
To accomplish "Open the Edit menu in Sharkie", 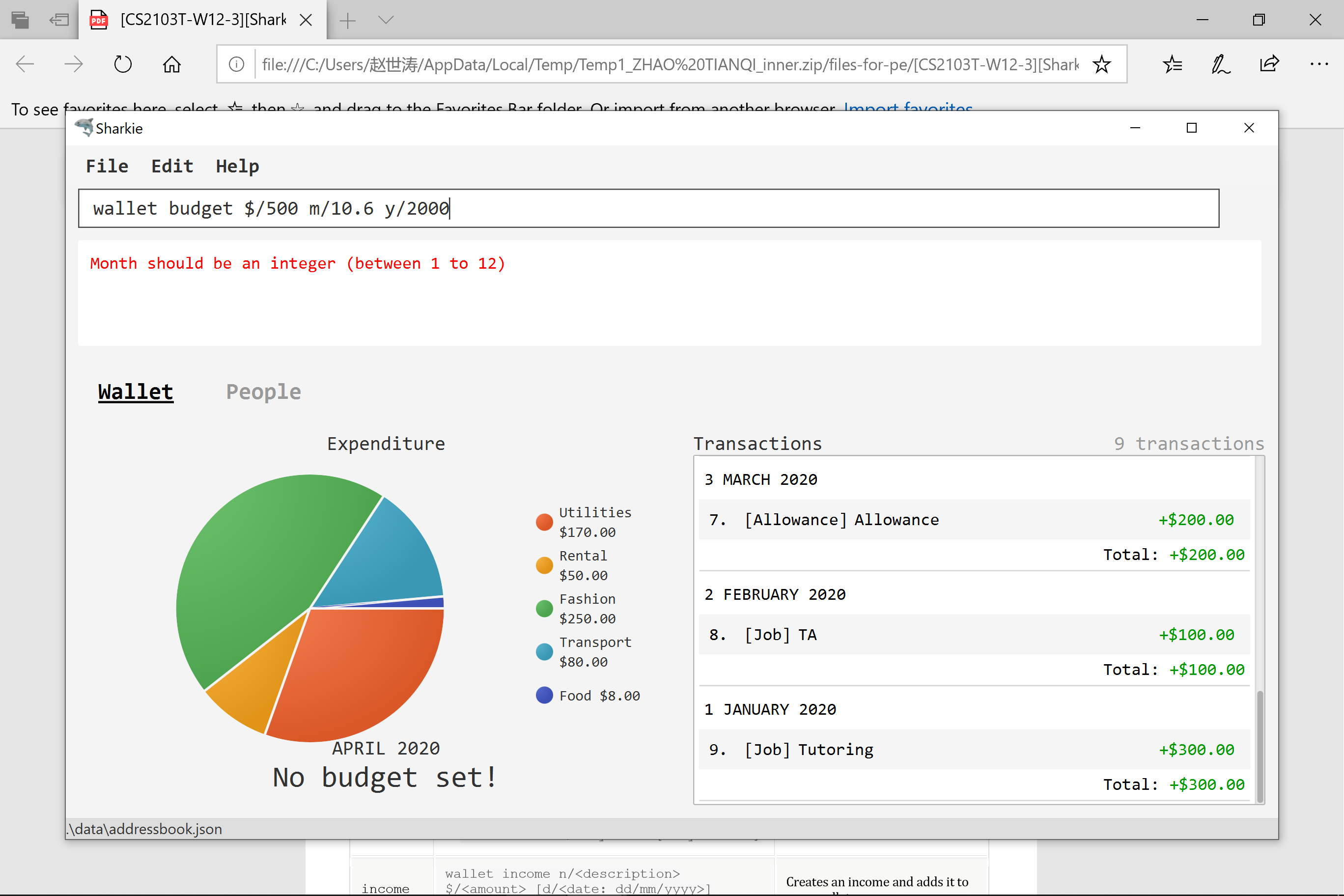I will tap(172, 167).
